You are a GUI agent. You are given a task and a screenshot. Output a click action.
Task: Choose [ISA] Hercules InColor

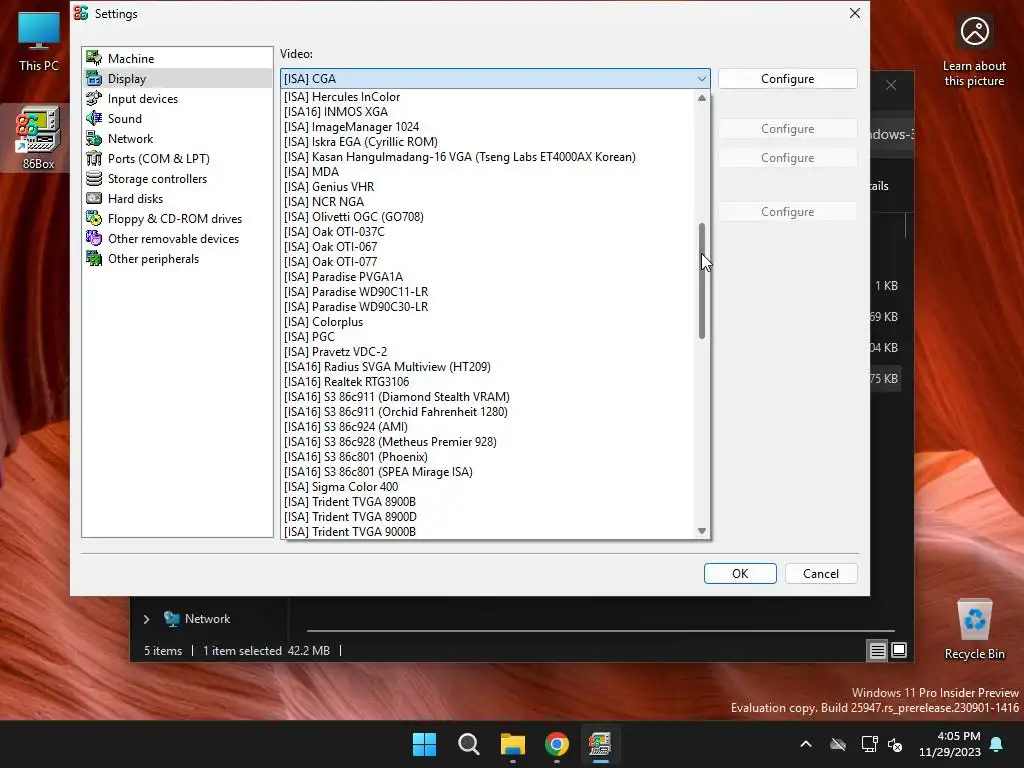tap(488, 97)
